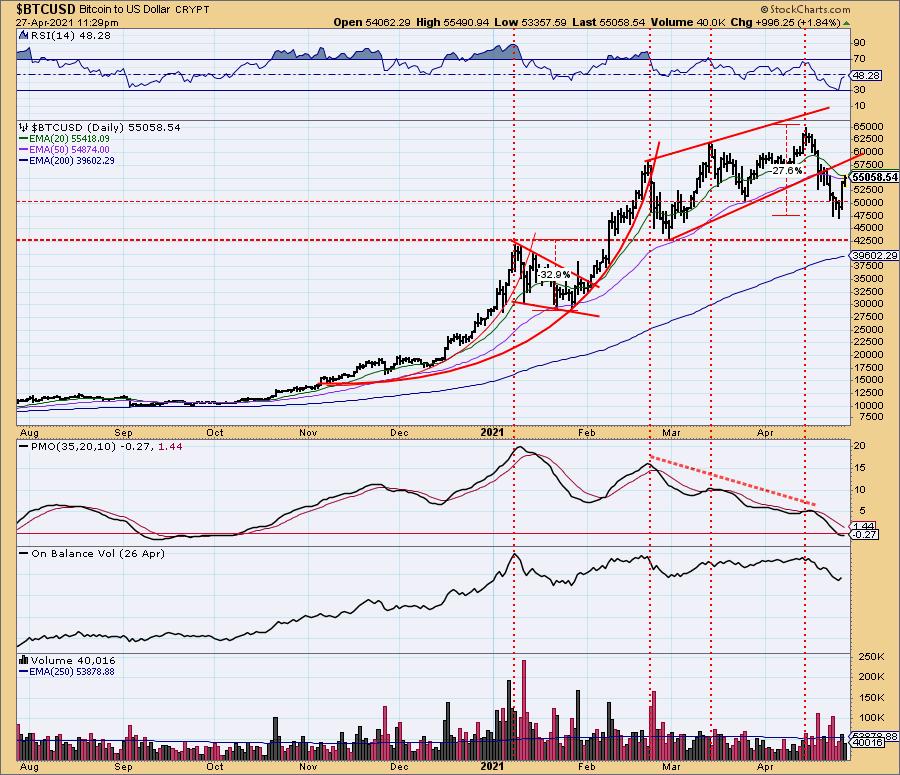Click the 20 level on PMO axis
The width and height of the screenshot is (900, 775).
(x=859, y=446)
